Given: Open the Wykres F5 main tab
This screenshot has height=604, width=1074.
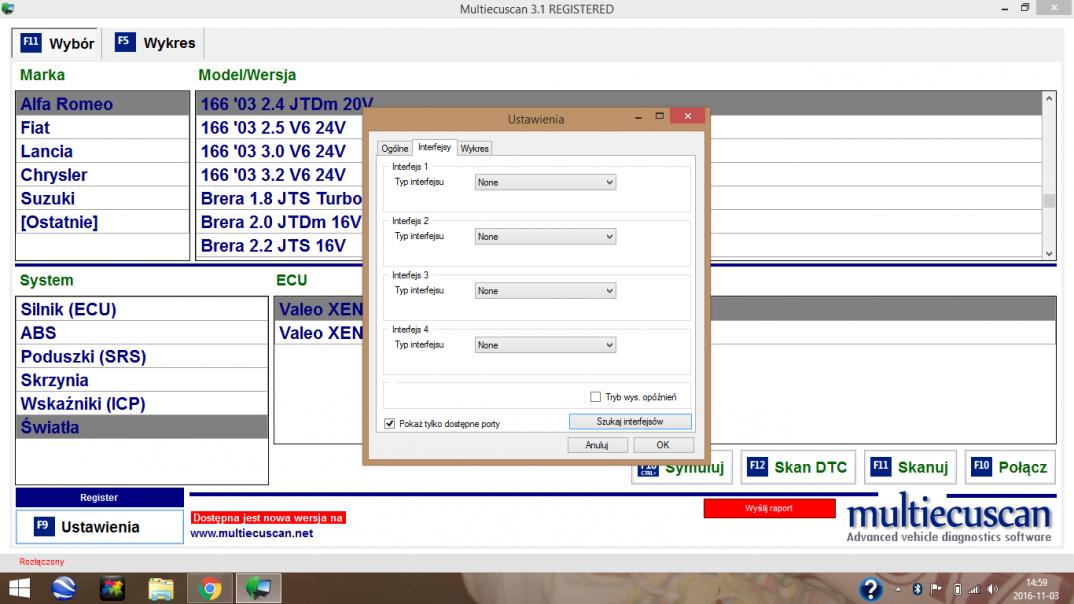Looking at the screenshot, I should (x=155, y=43).
